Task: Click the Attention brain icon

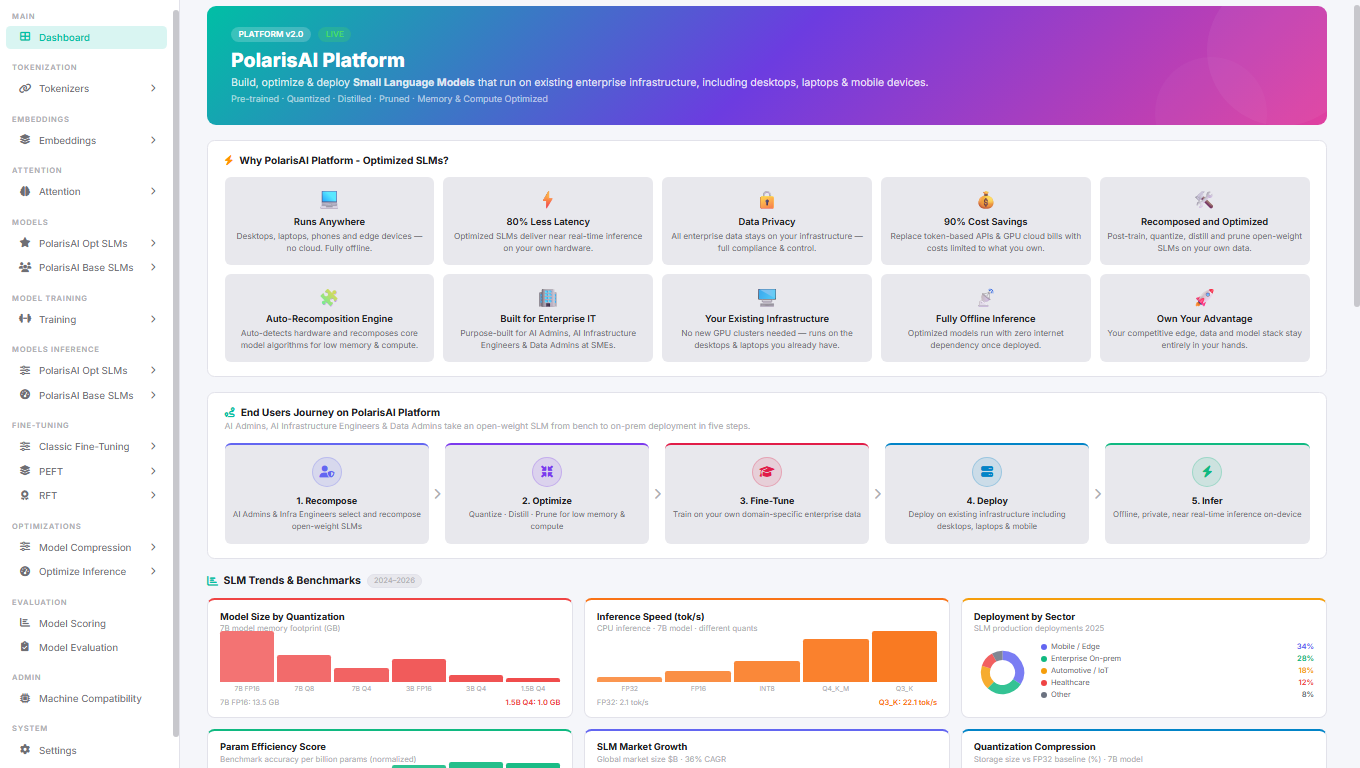Action: 25,192
